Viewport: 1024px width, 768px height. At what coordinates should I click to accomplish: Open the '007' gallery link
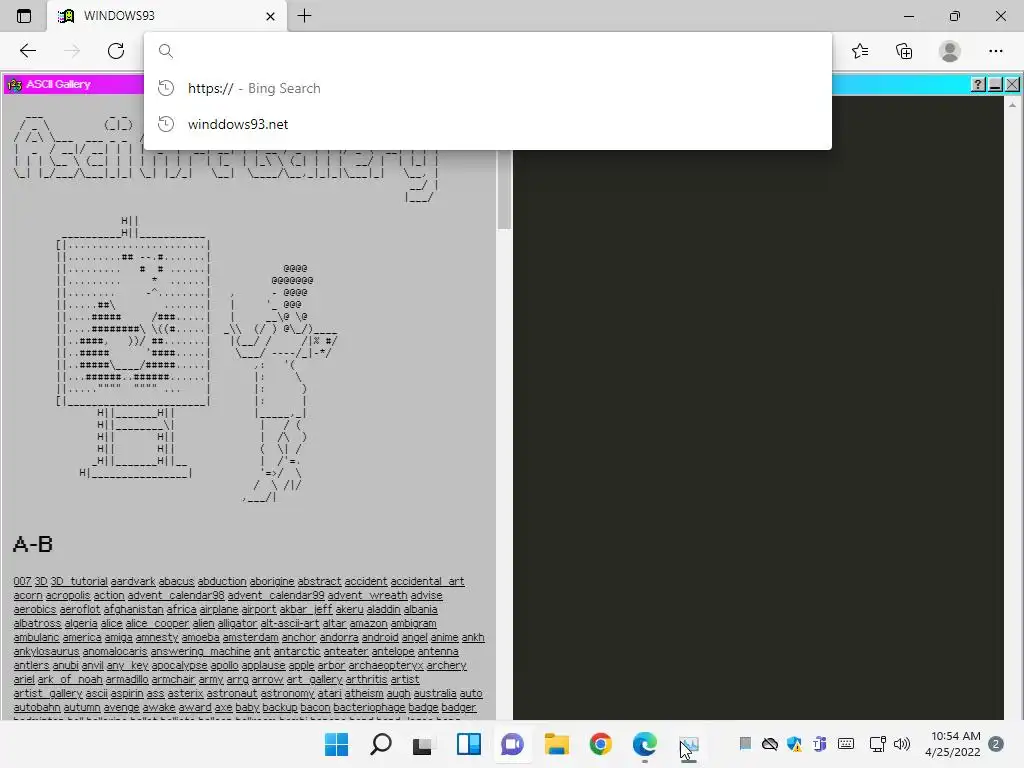pos(22,581)
